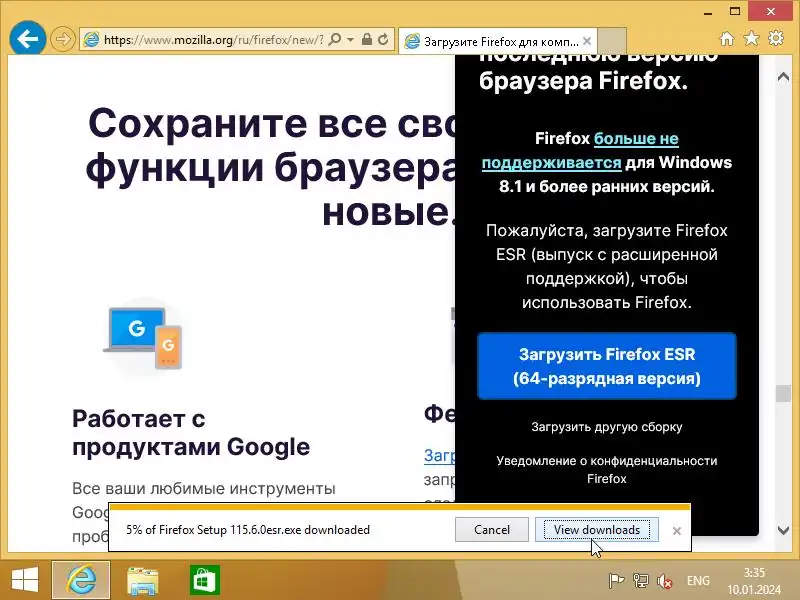Click the ENG language indicator
Viewport: 800px width, 600px height.
click(698, 581)
